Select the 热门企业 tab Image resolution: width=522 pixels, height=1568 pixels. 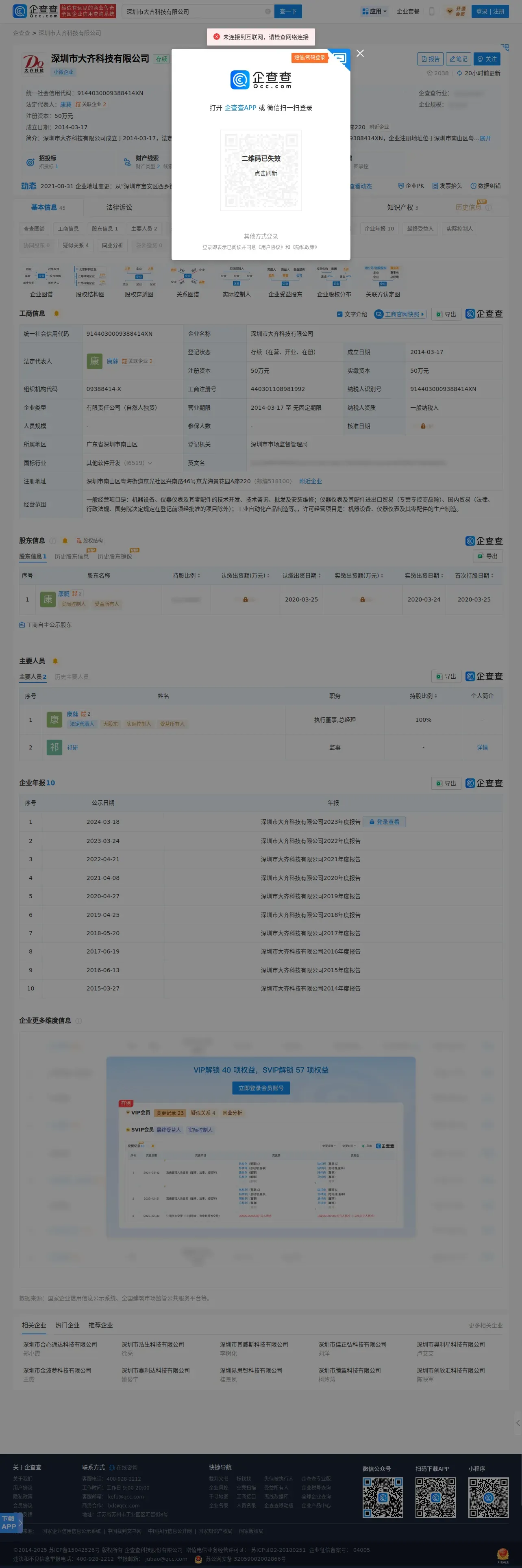point(67,1325)
